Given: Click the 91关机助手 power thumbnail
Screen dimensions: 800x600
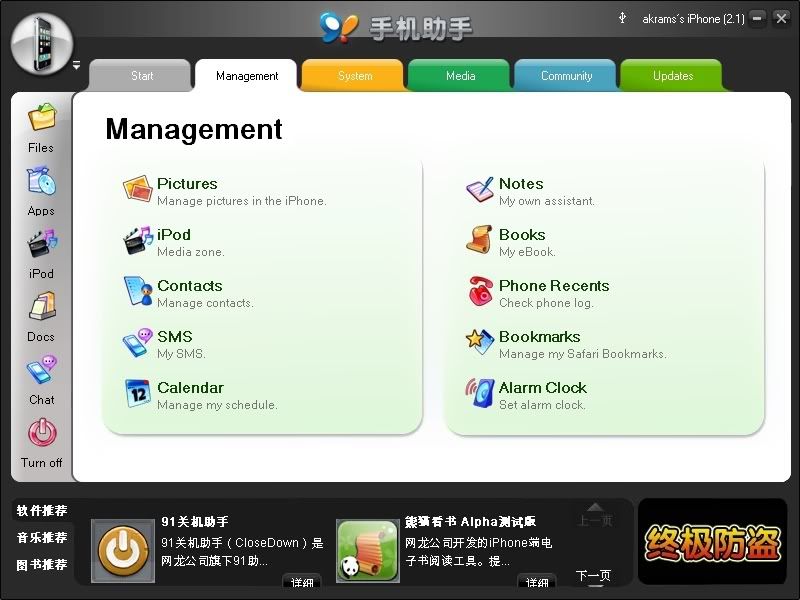Looking at the screenshot, I should coord(123,551).
